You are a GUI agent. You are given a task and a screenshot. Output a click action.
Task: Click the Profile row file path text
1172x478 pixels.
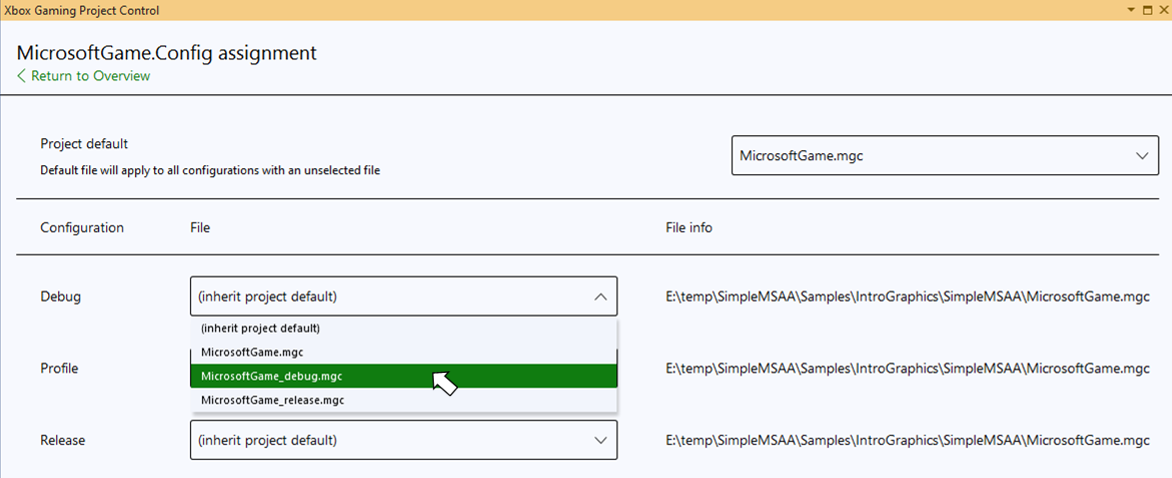907,368
